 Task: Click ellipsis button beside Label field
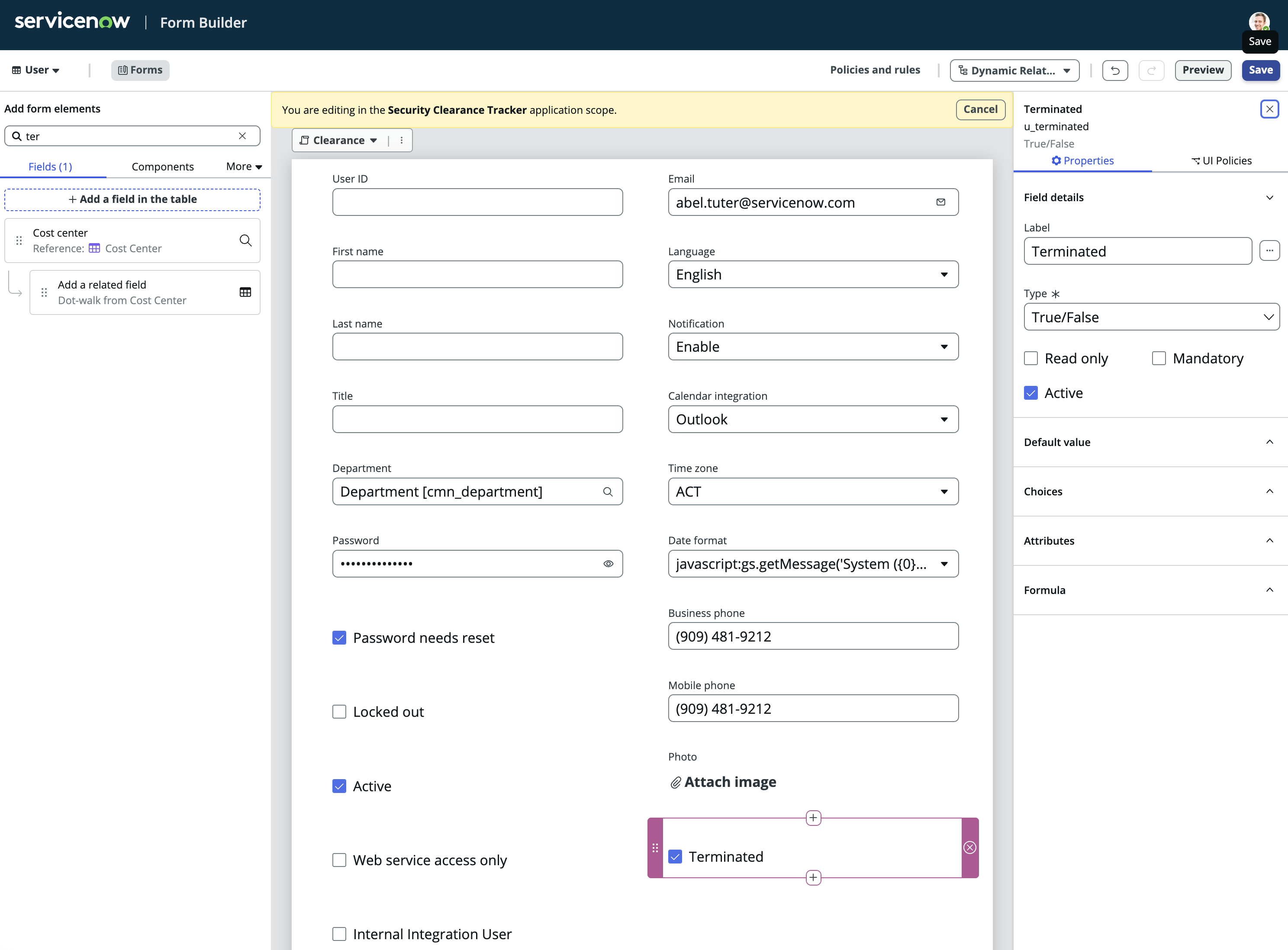tap(1269, 251)
